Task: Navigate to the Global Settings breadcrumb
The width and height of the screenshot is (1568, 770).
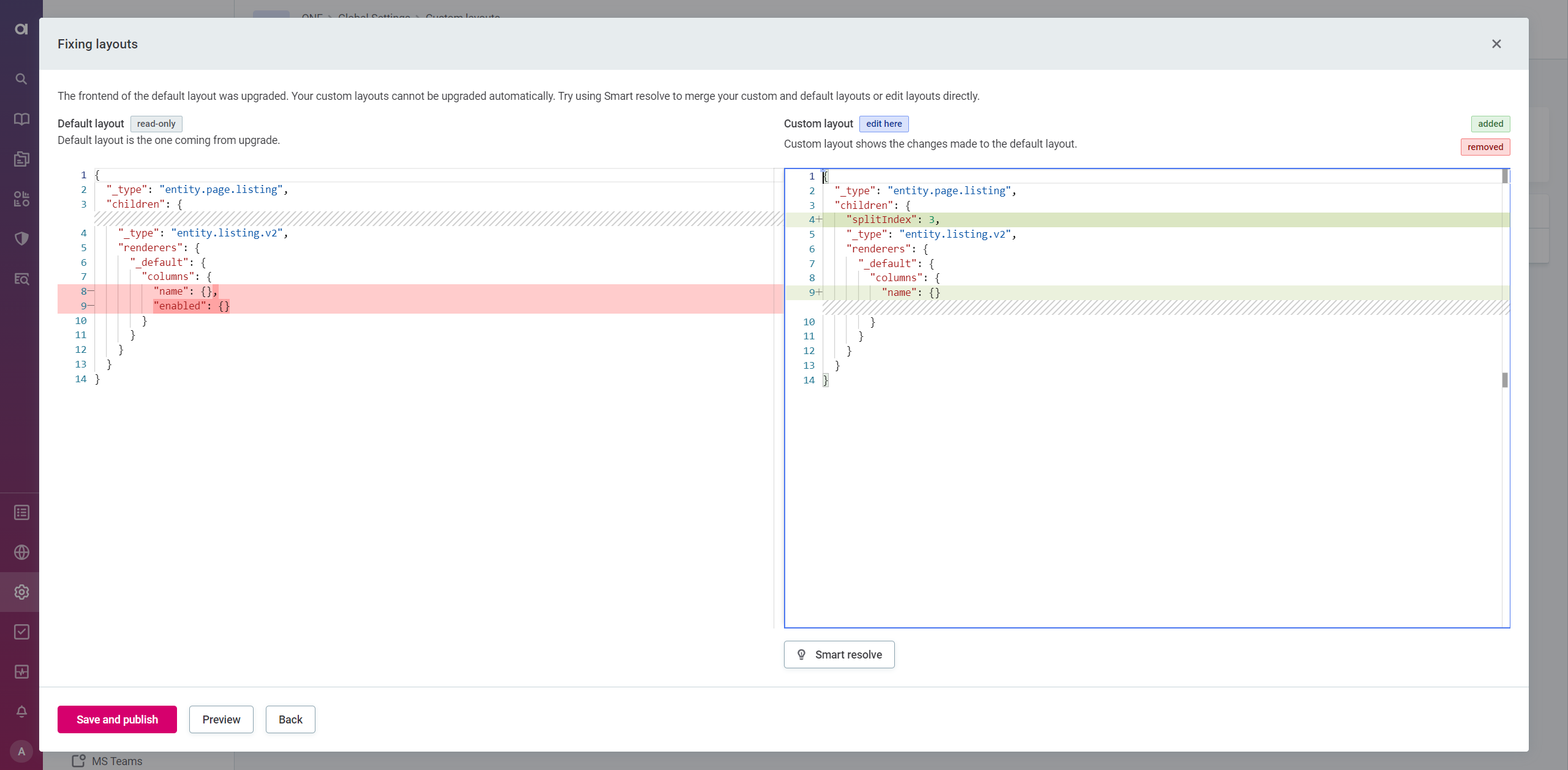Action: (x=374, y=18)
